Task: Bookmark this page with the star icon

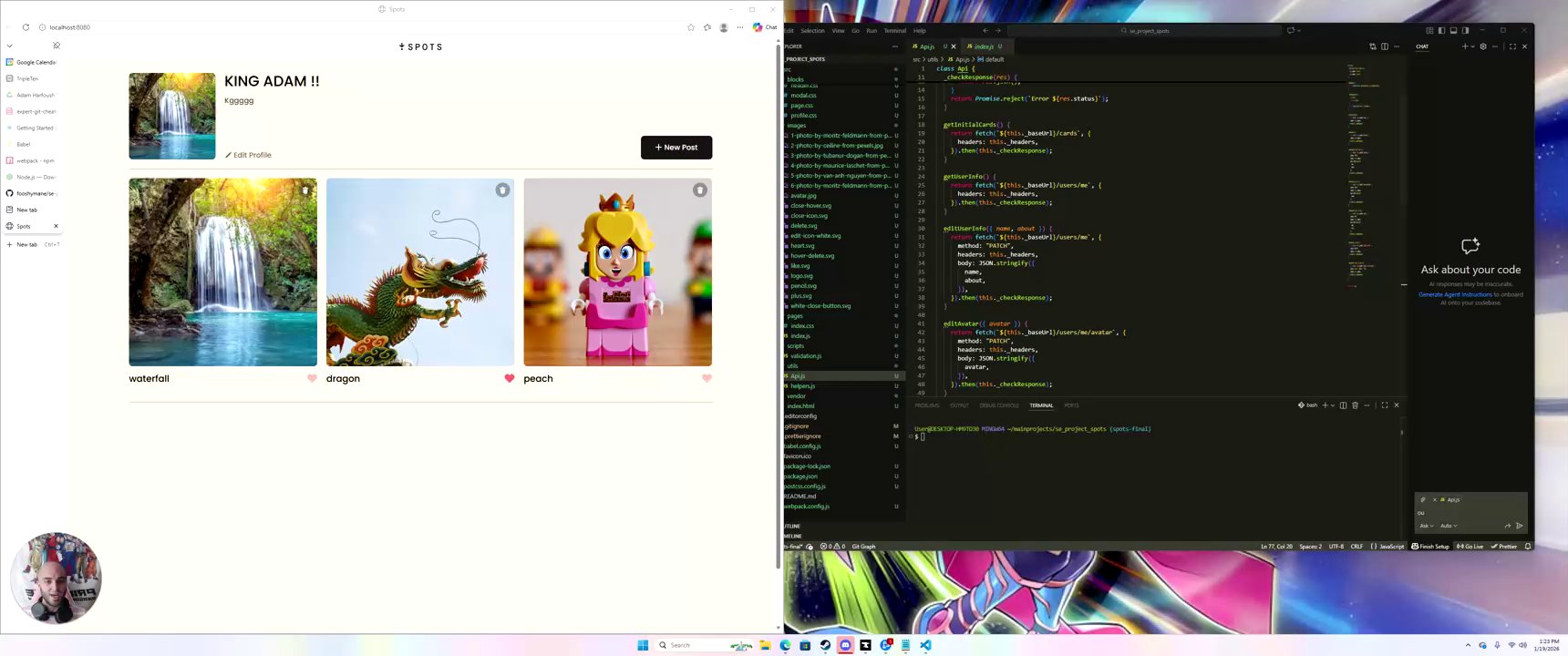Action: click(x=691, y=27)
